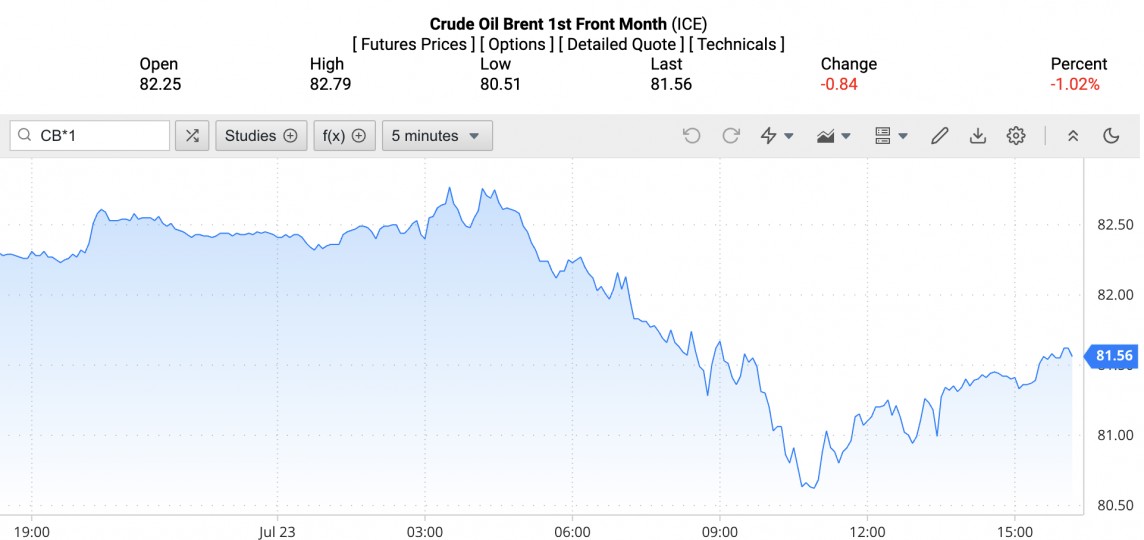Click the f(x) expressions button
This screenshot has height=540, width=1144.
[x=344, y=136]
